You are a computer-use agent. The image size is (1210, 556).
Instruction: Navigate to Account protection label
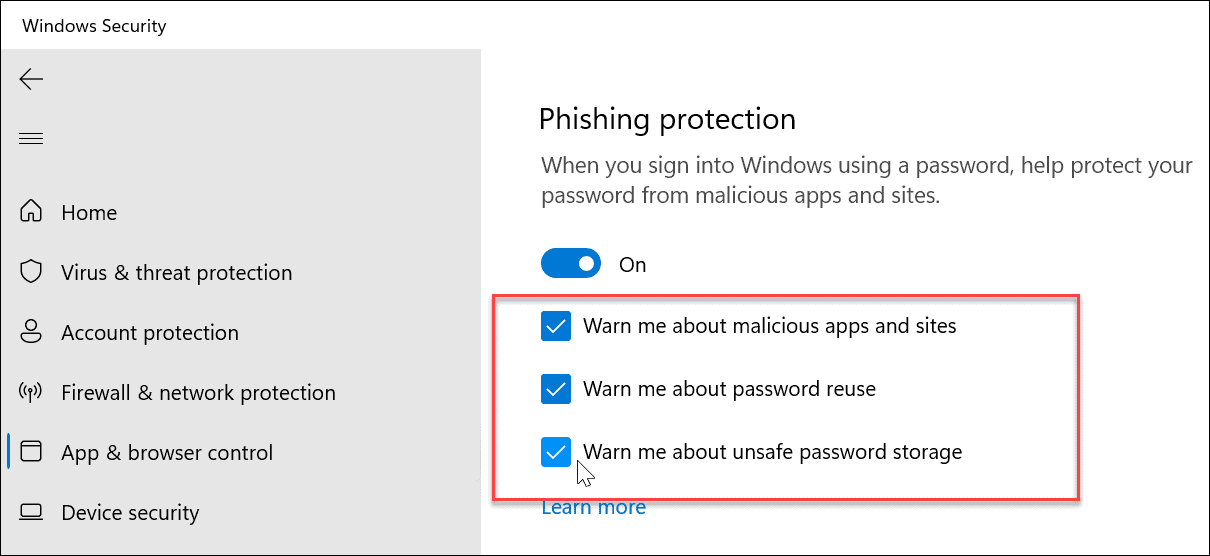point(150,332)
